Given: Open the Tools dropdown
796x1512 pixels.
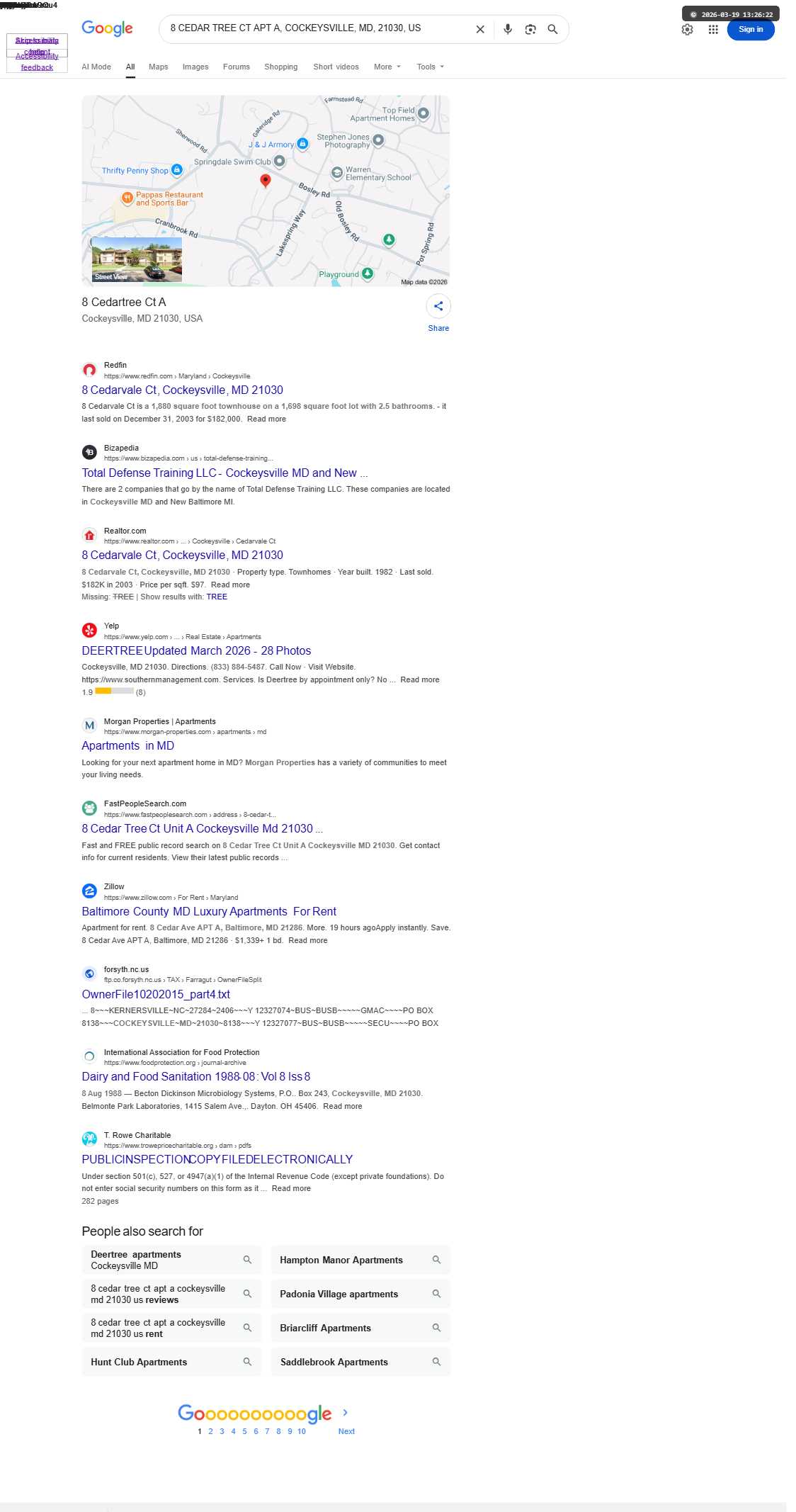Looking at the screenshot, I should 431,67.
